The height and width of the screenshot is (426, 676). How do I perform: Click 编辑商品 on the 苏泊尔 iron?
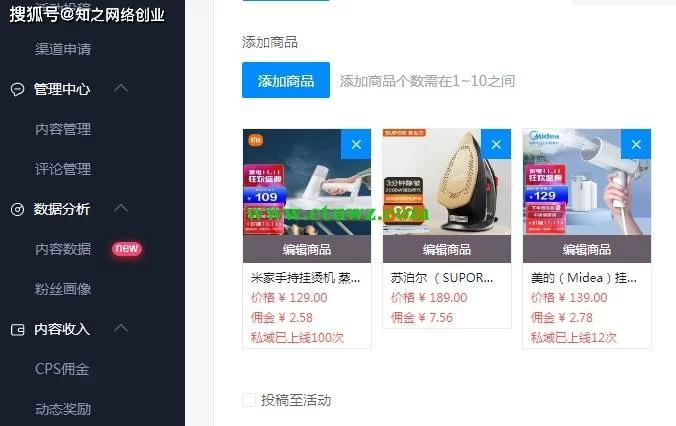click(447, 249)
